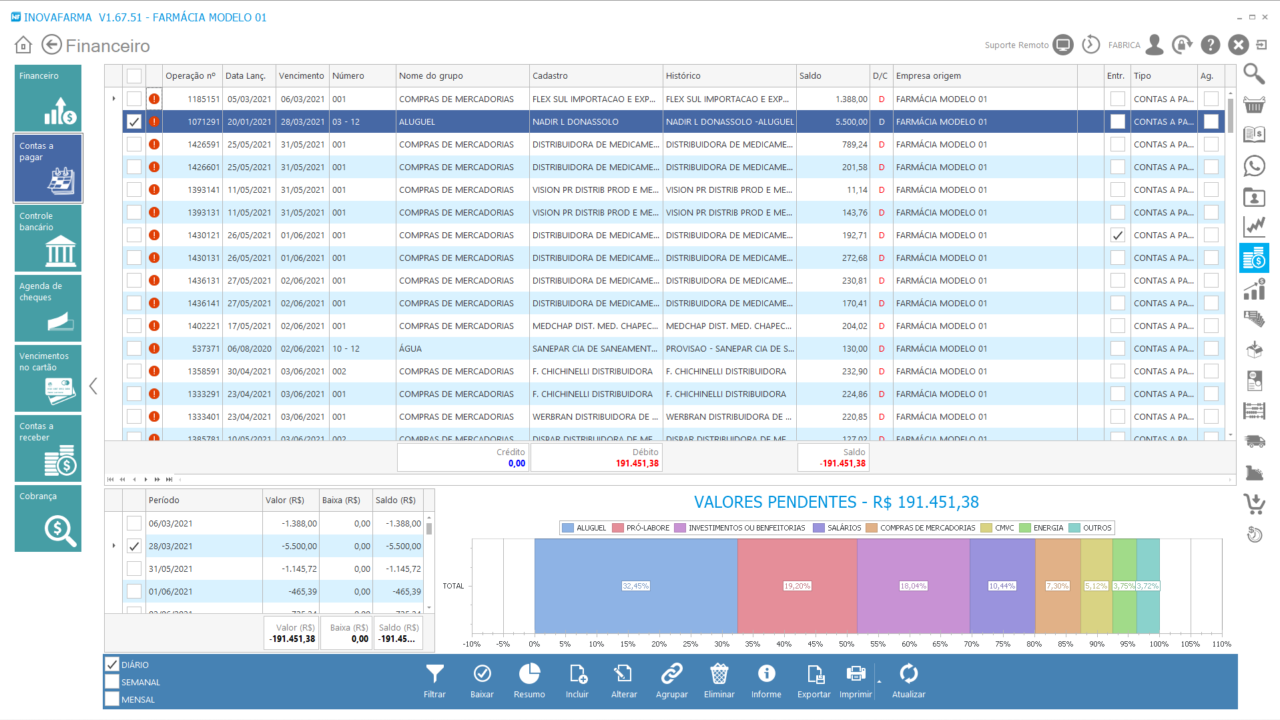
Task: Disable the DIÁRIO checkbox
Action: click(x=112, y=664)
